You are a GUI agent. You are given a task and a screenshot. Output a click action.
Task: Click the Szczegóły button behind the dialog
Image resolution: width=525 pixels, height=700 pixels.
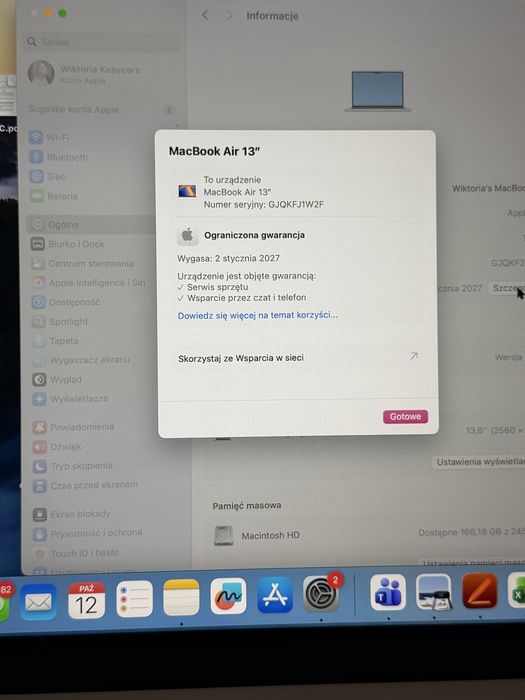(508, 288)
